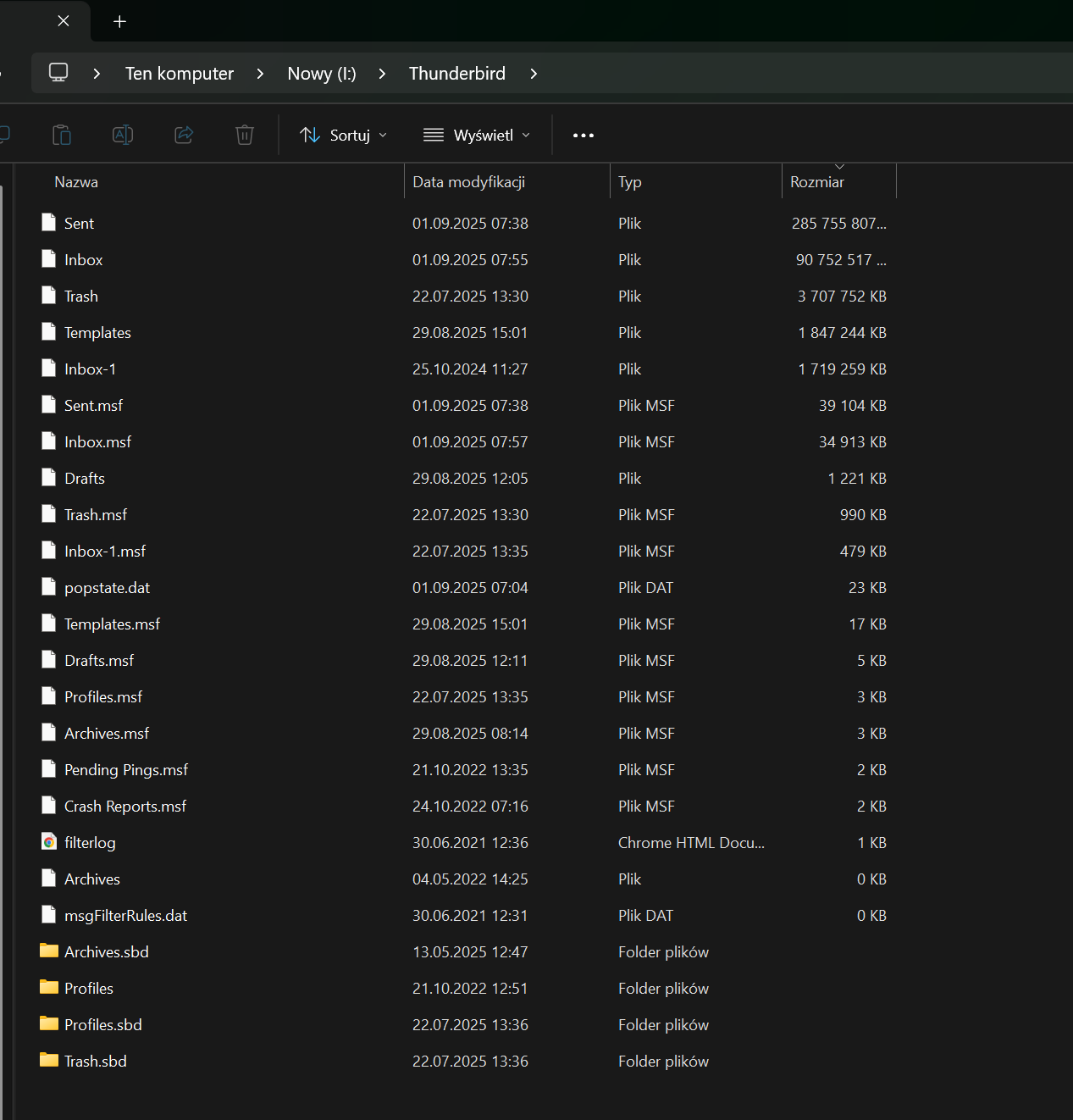Navigate to Nowy (I:) in breadcrumb
The width and height of the screenshot is (1073, 1120).
pos(322,74)
